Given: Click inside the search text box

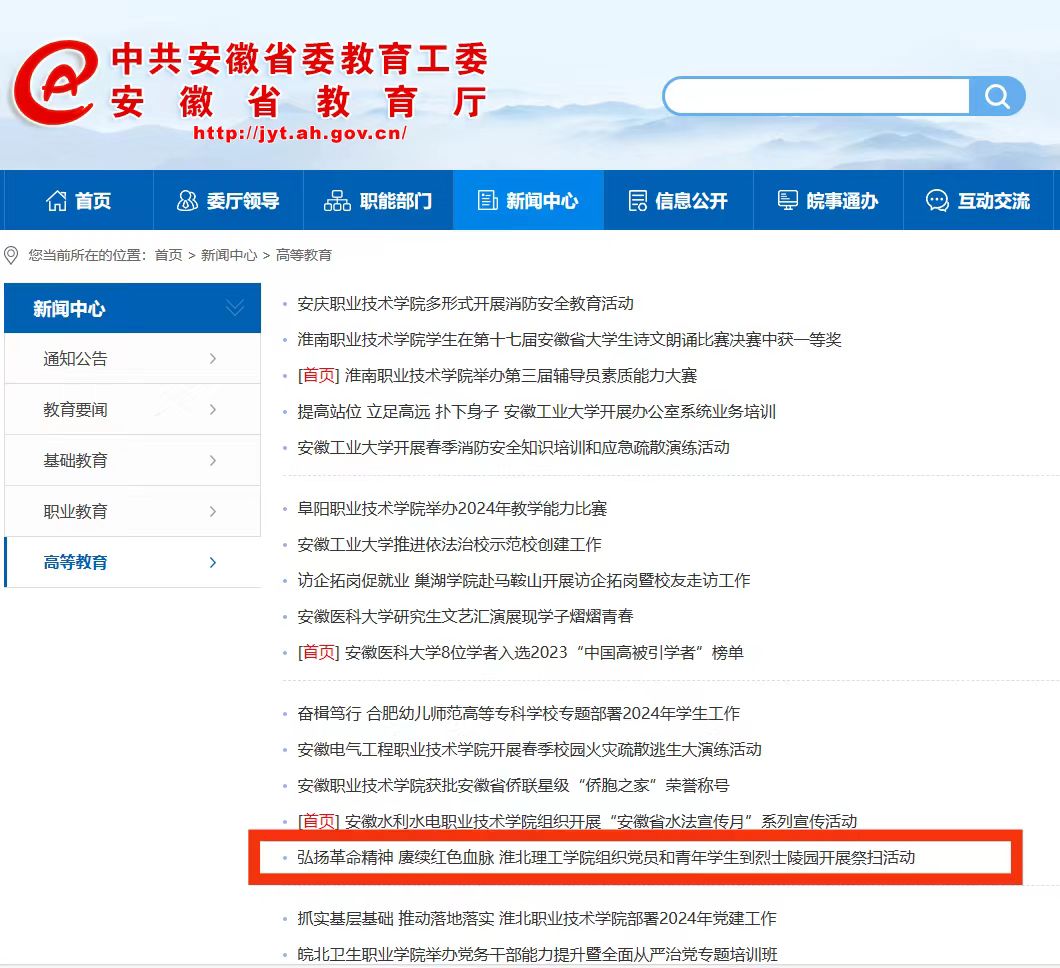Looking at the screenshot, I should pyautogui.click(x=815, y=96).
